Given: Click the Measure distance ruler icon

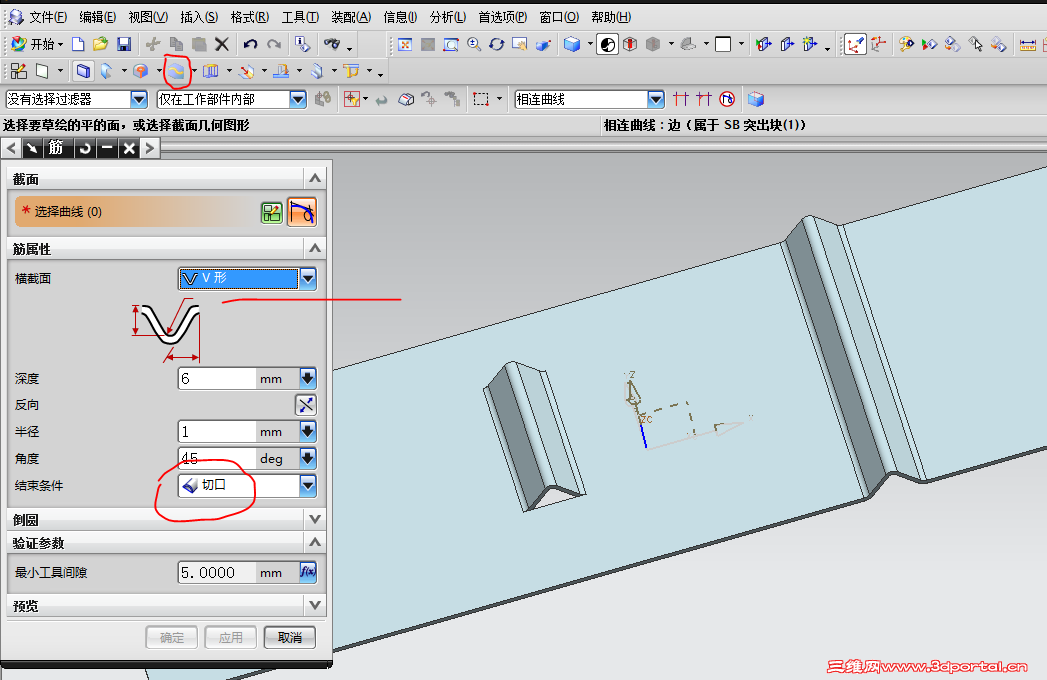Looking at the screenshot, I should pos(1028,44).
